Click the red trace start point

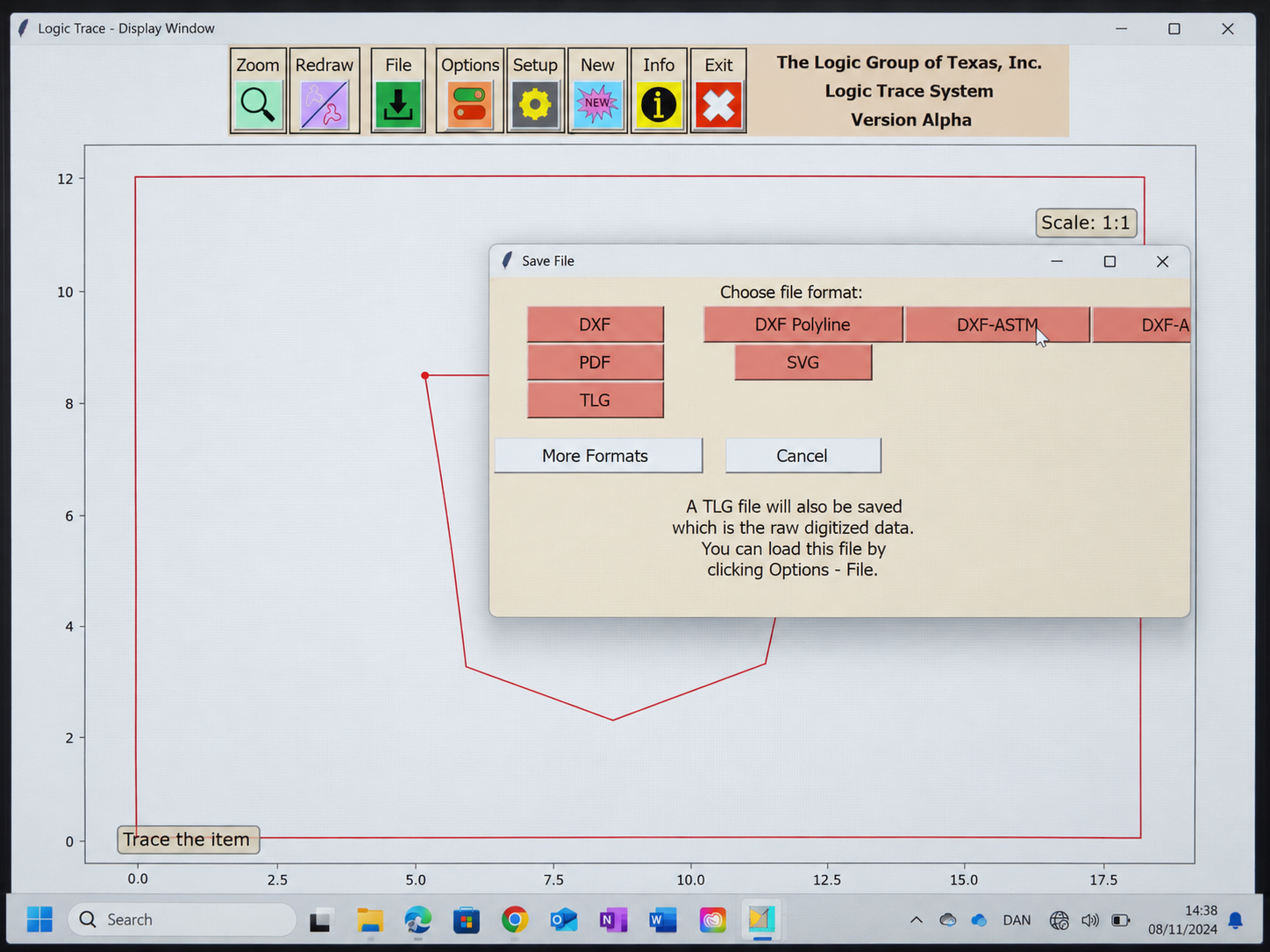coord(425,375)
